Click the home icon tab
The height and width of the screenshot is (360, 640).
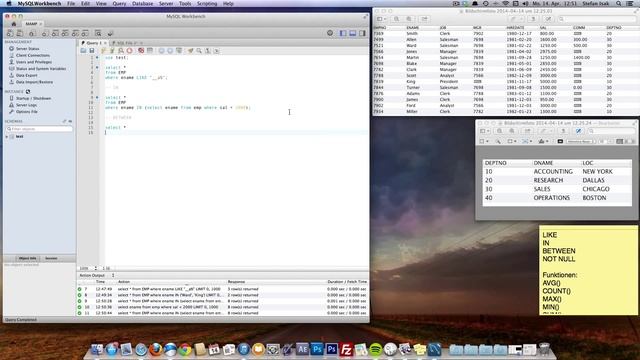13,24
